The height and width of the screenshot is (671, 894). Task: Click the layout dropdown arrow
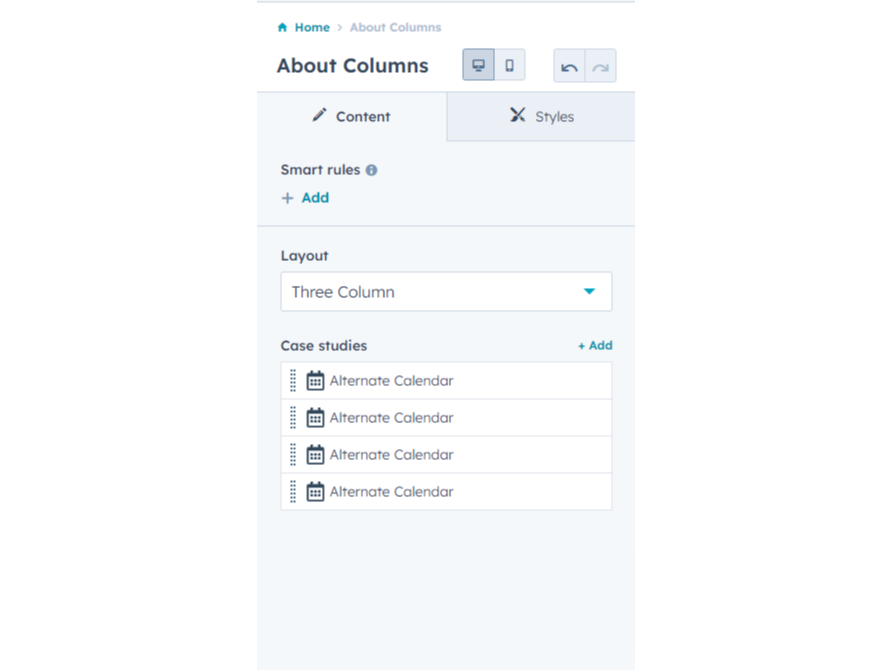tap(590, 291)
